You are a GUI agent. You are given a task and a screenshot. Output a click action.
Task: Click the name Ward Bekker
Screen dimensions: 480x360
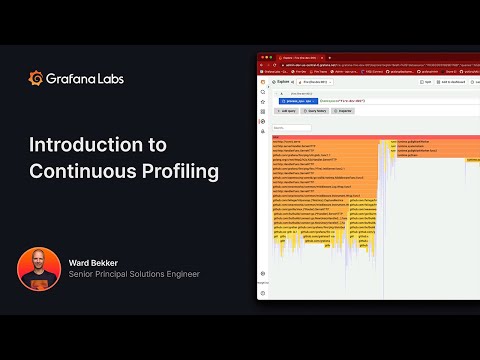[93, 263]
